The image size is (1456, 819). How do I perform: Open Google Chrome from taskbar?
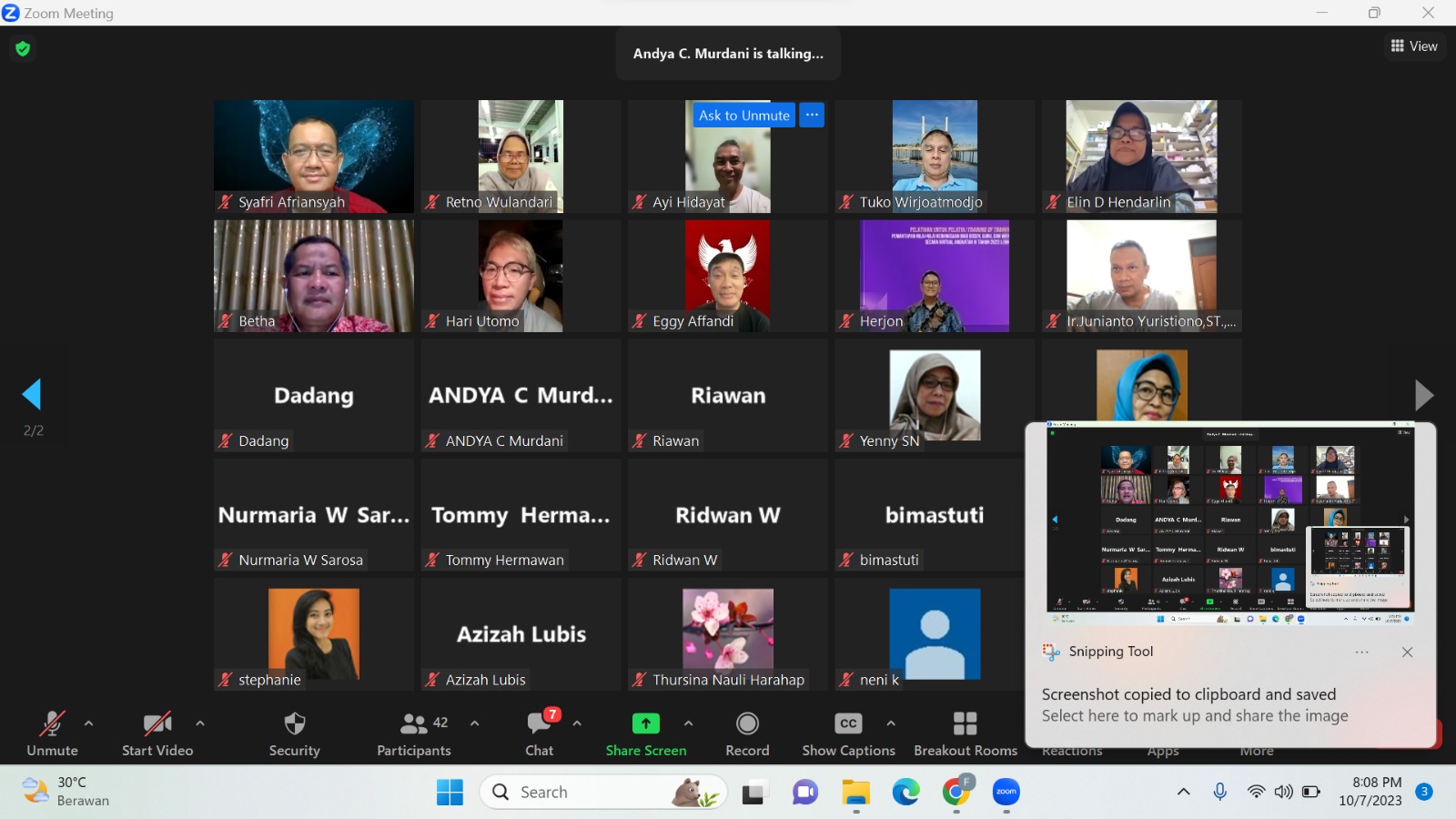[955, 793]
